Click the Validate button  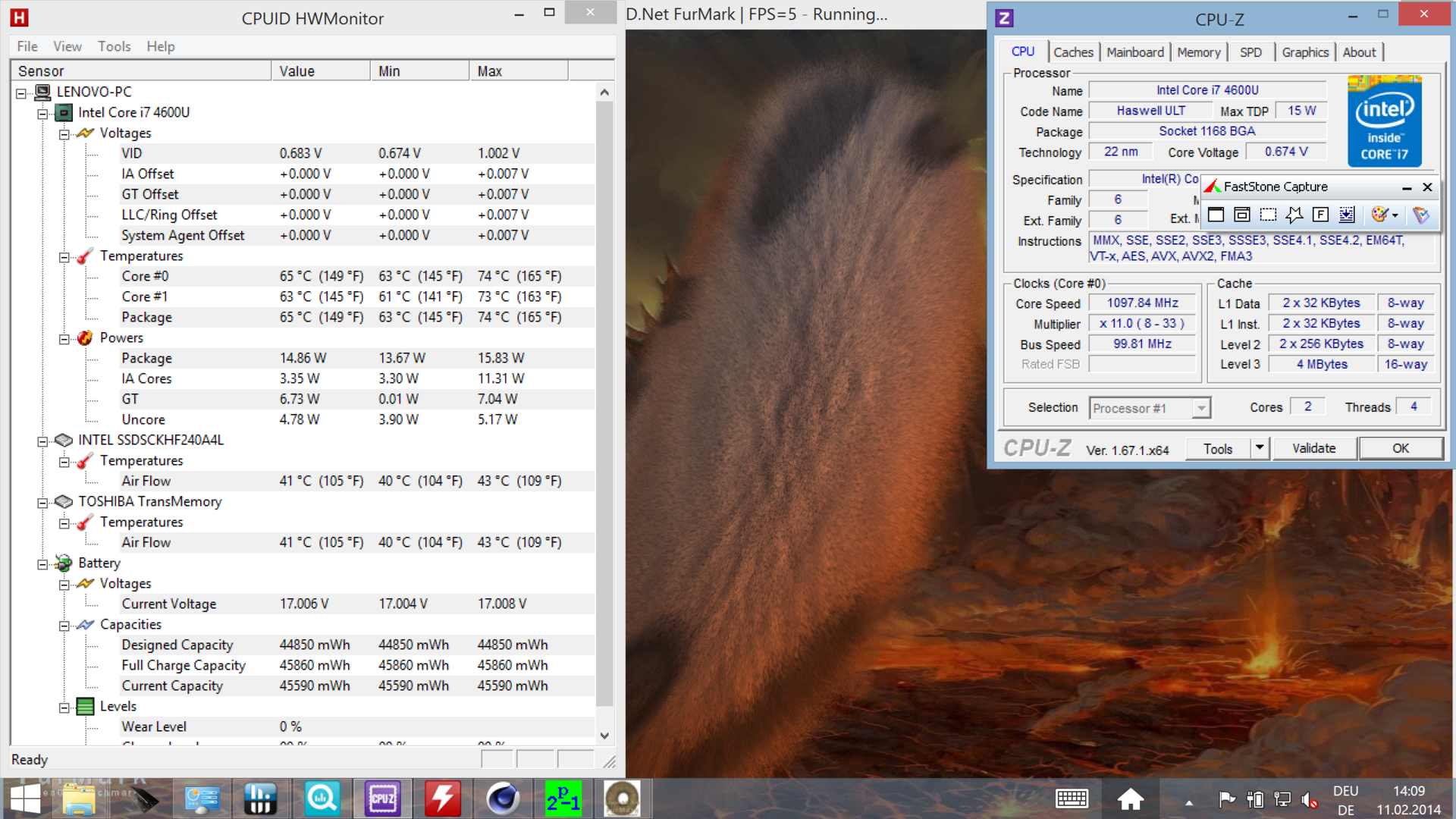click(1313, 448)
